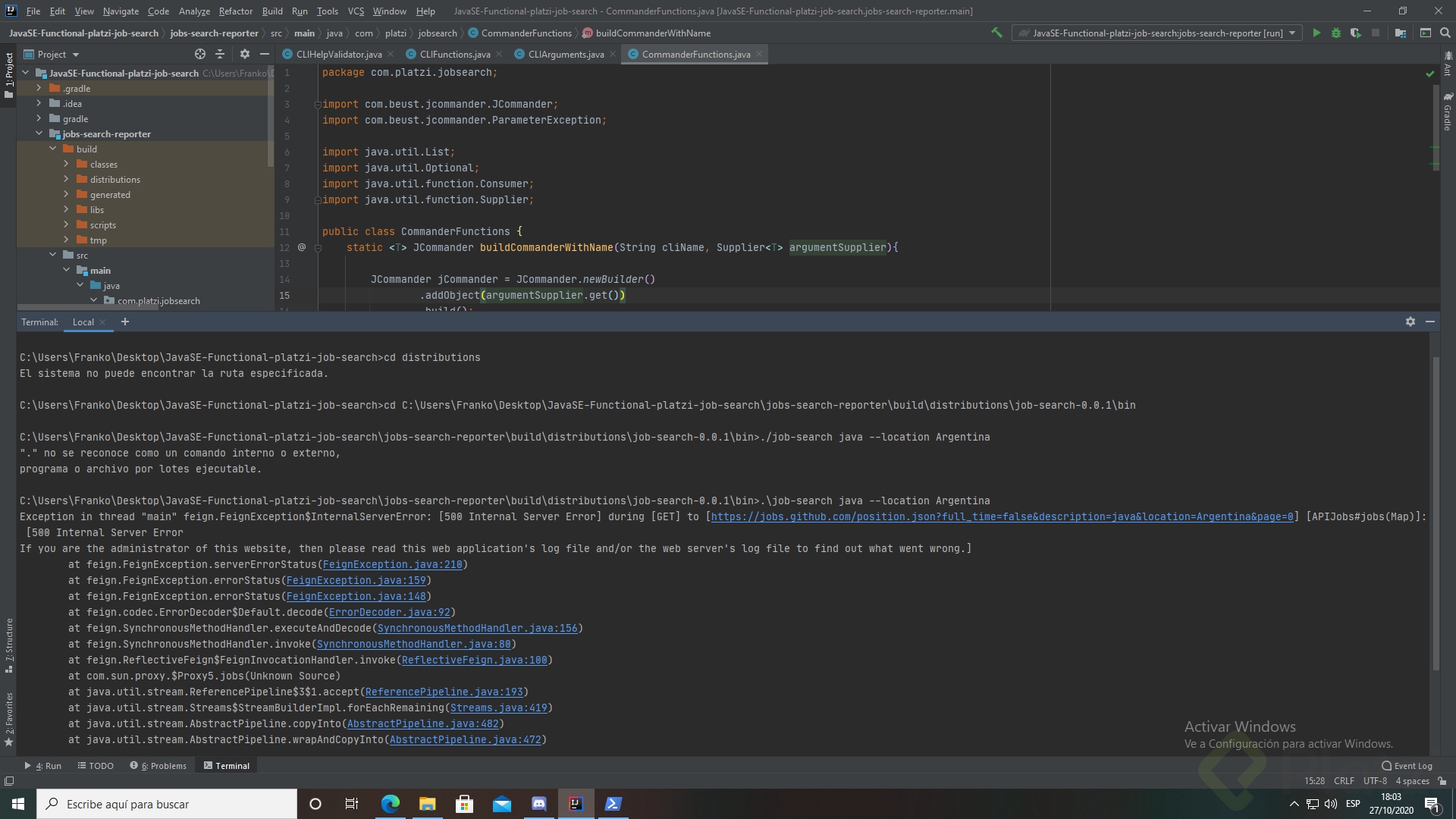
Task: Expand the distributions folder
Action: (x=66, y=179)
